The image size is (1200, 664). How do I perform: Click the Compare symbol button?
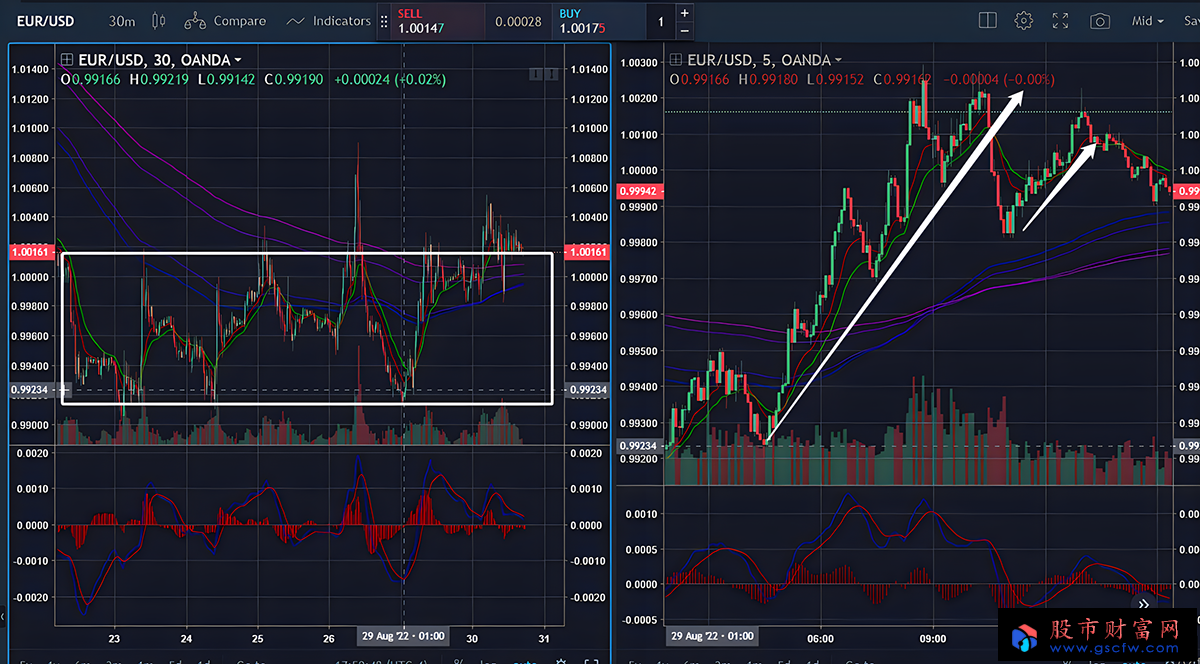(x=226, y=20)
